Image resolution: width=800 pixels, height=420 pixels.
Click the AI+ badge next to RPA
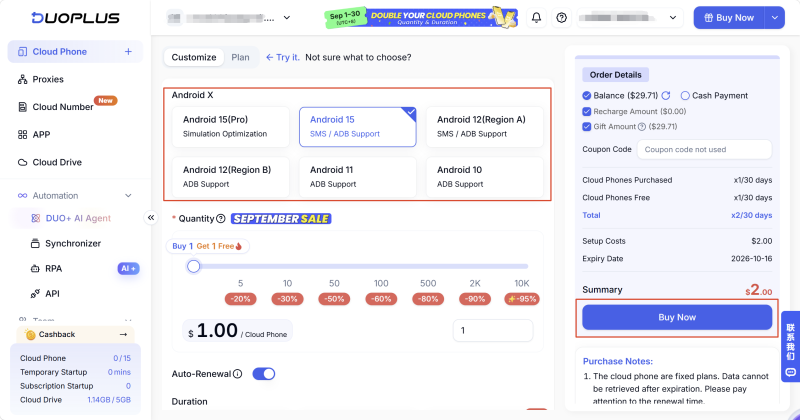[x=128, y=268]
